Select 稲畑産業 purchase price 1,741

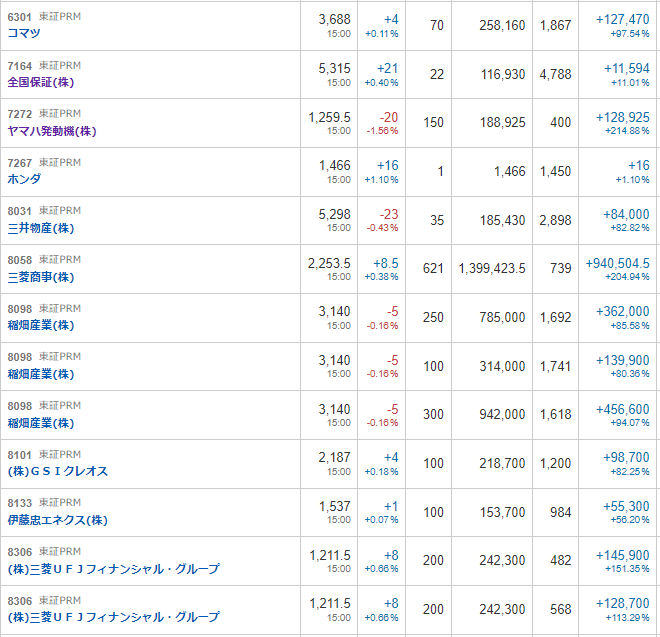556,366
